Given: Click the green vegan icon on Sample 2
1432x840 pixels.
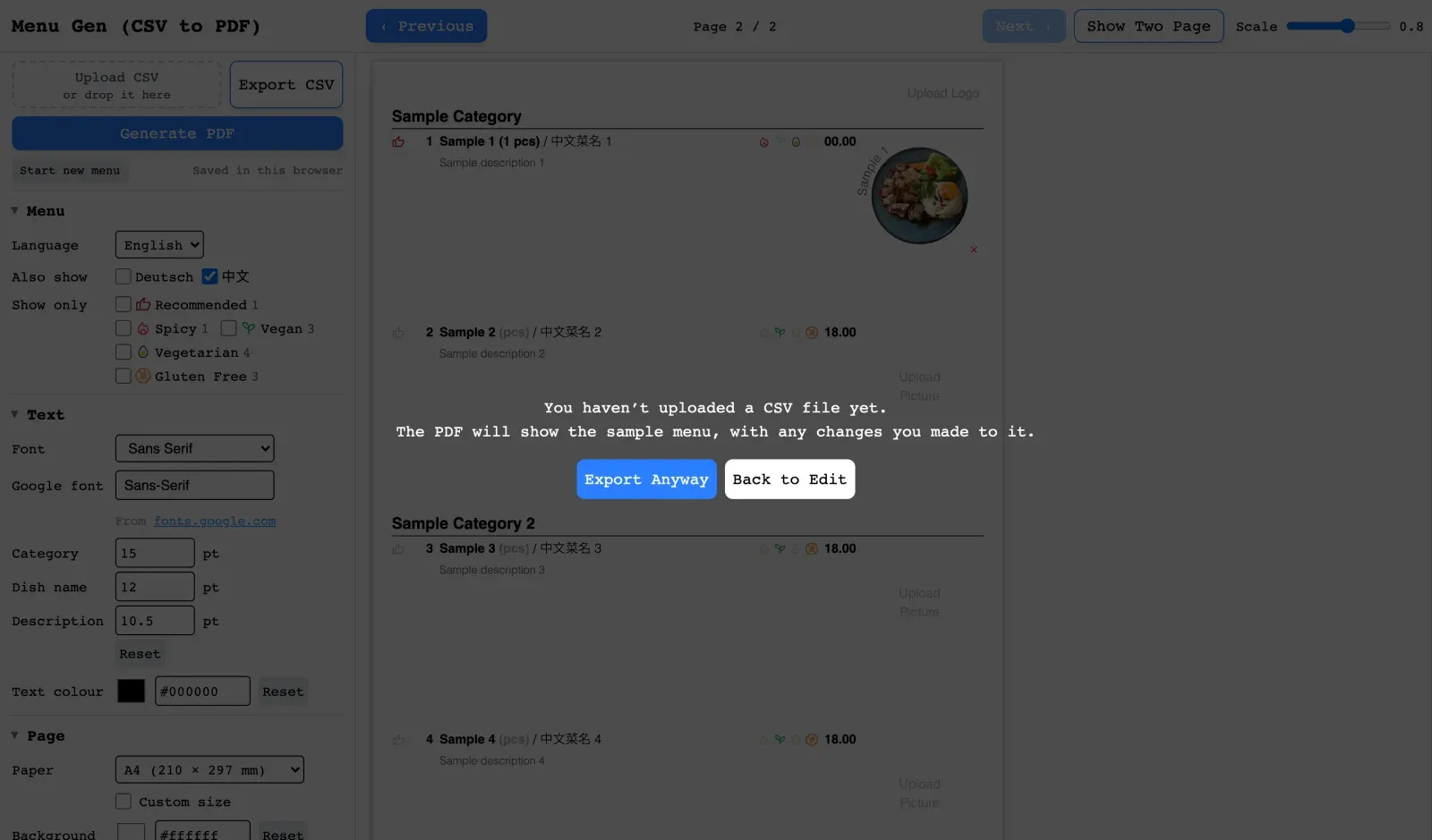Looking at the screenshot, I should pos(780,333).
